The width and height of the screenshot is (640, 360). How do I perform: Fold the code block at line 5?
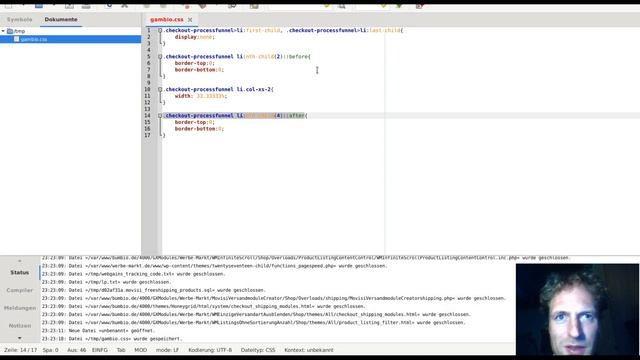point(160,57)
